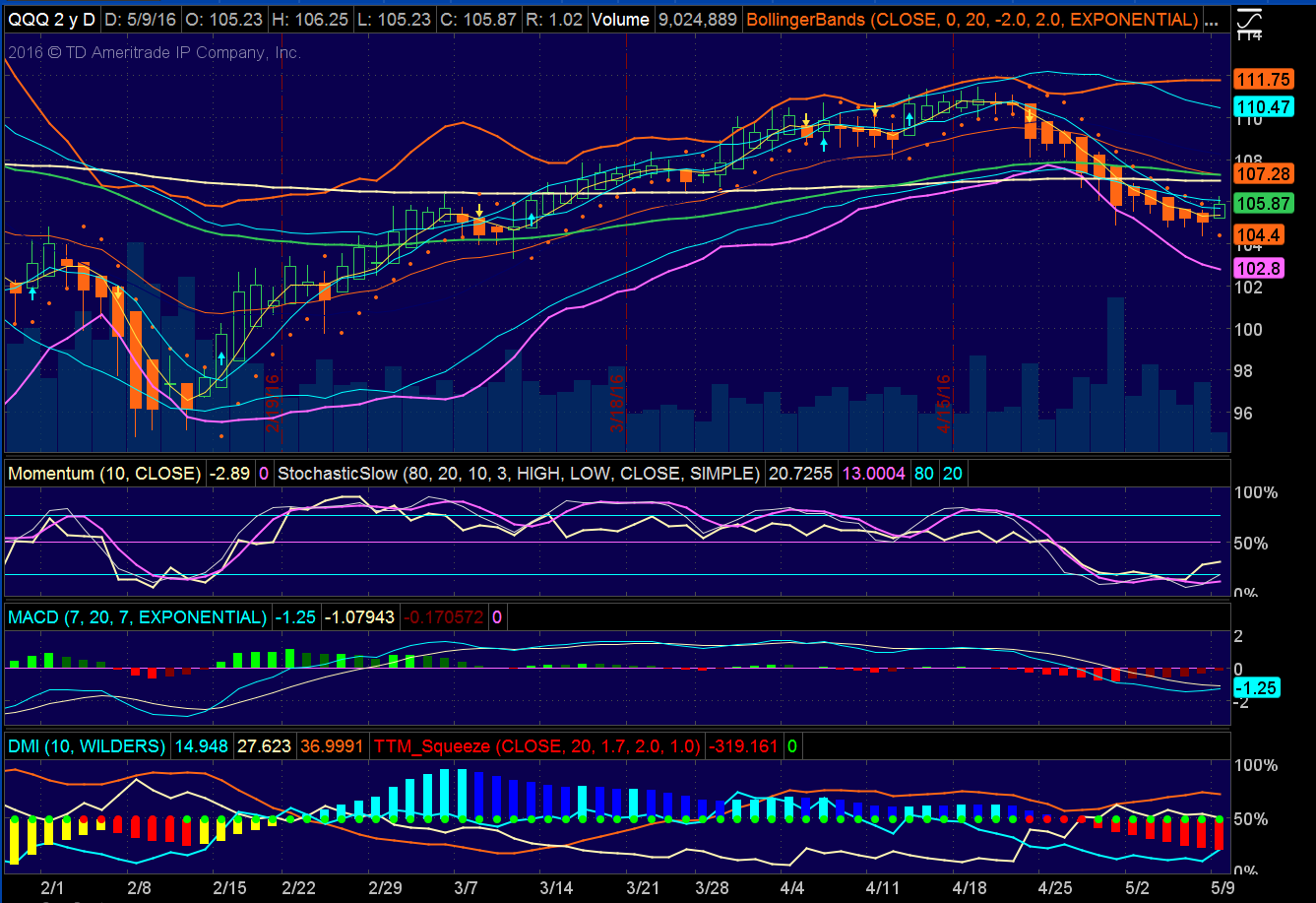
Task: Expand the '...' overflow of study labels
Action: [1214, 20]
